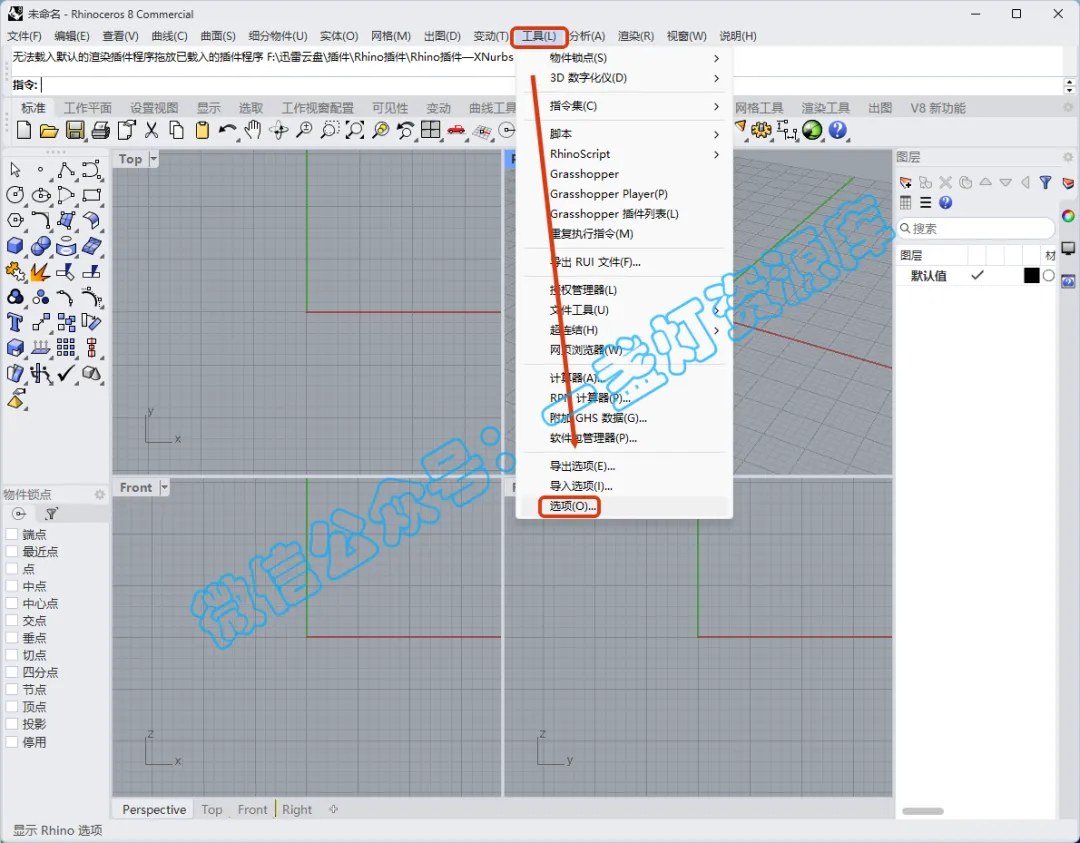Activate the Pan hand tool
Image resolution: width=1080 pixels, height=843 pixels.
[253, 130]
